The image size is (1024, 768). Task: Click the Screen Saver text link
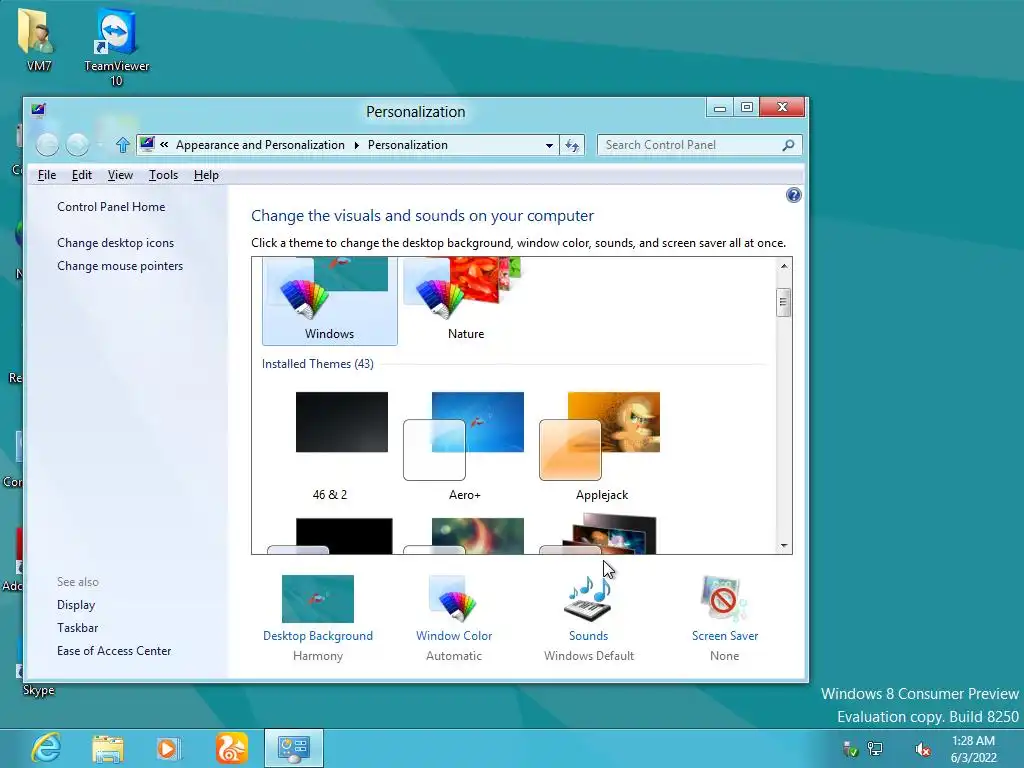tap(725, 636)
